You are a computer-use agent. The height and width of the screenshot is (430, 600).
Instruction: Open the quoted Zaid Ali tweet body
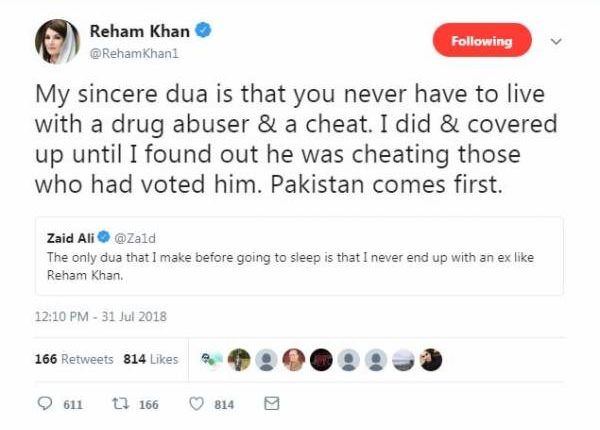click(x=290, y=264)
